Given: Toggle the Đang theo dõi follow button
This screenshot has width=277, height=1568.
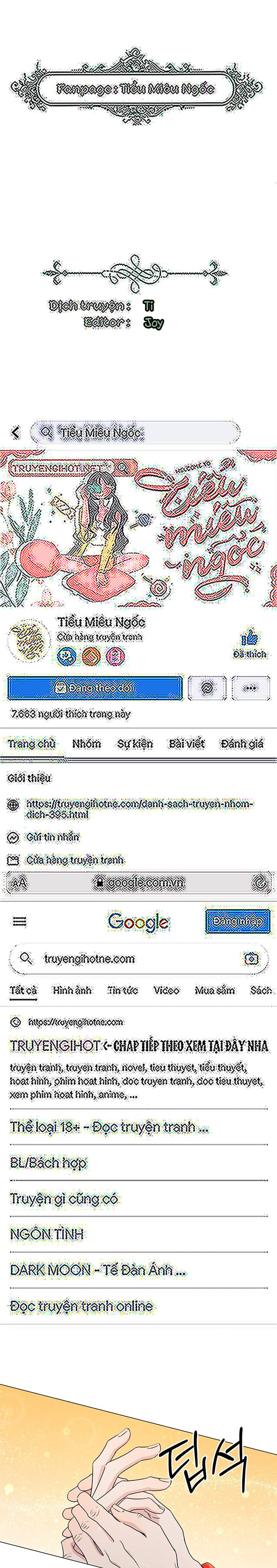Looking at the screenshot, I should (x=95, y=688).
